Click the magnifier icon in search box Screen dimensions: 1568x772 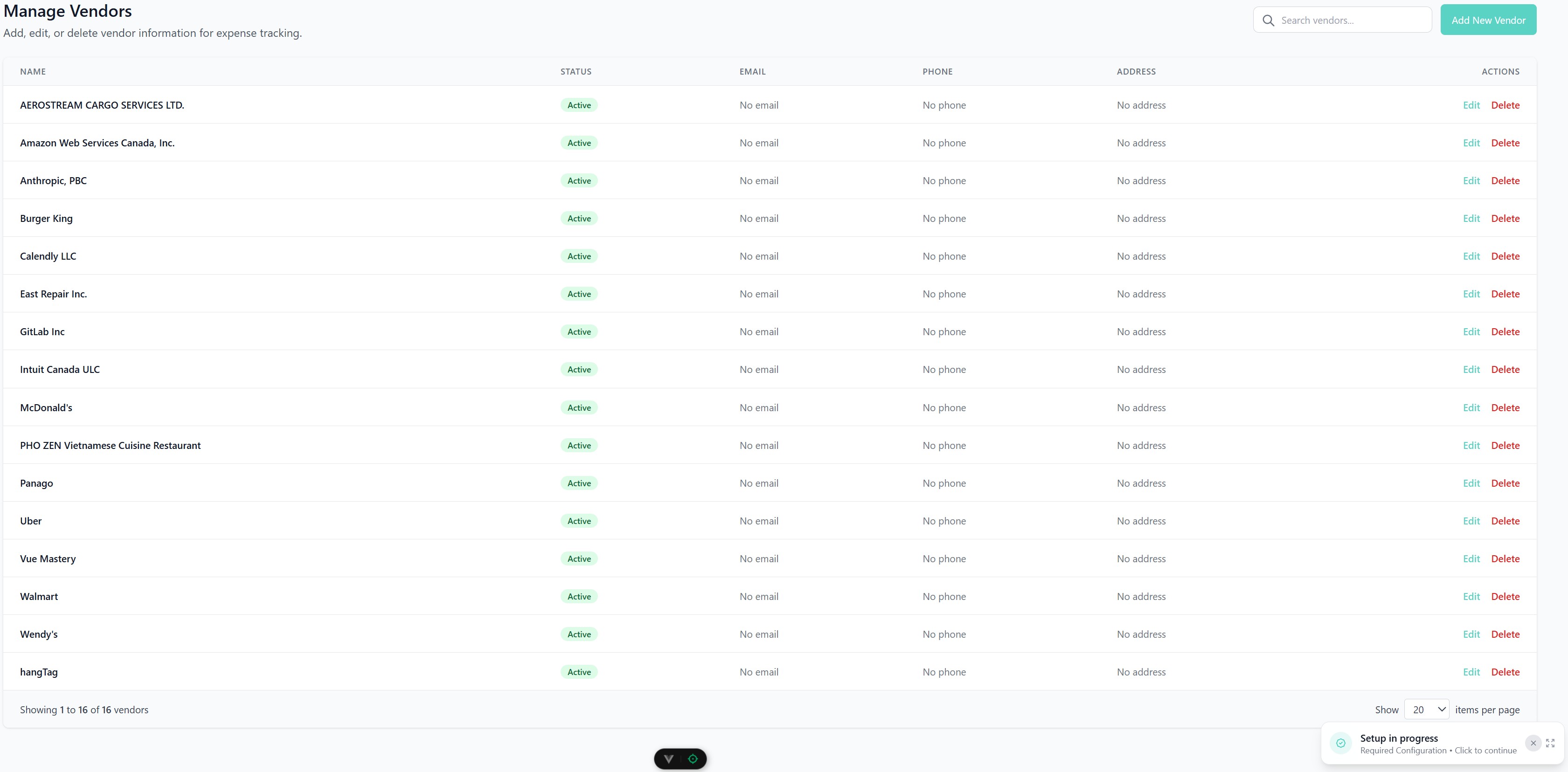pyautogui.click(x=1268, y=21)
